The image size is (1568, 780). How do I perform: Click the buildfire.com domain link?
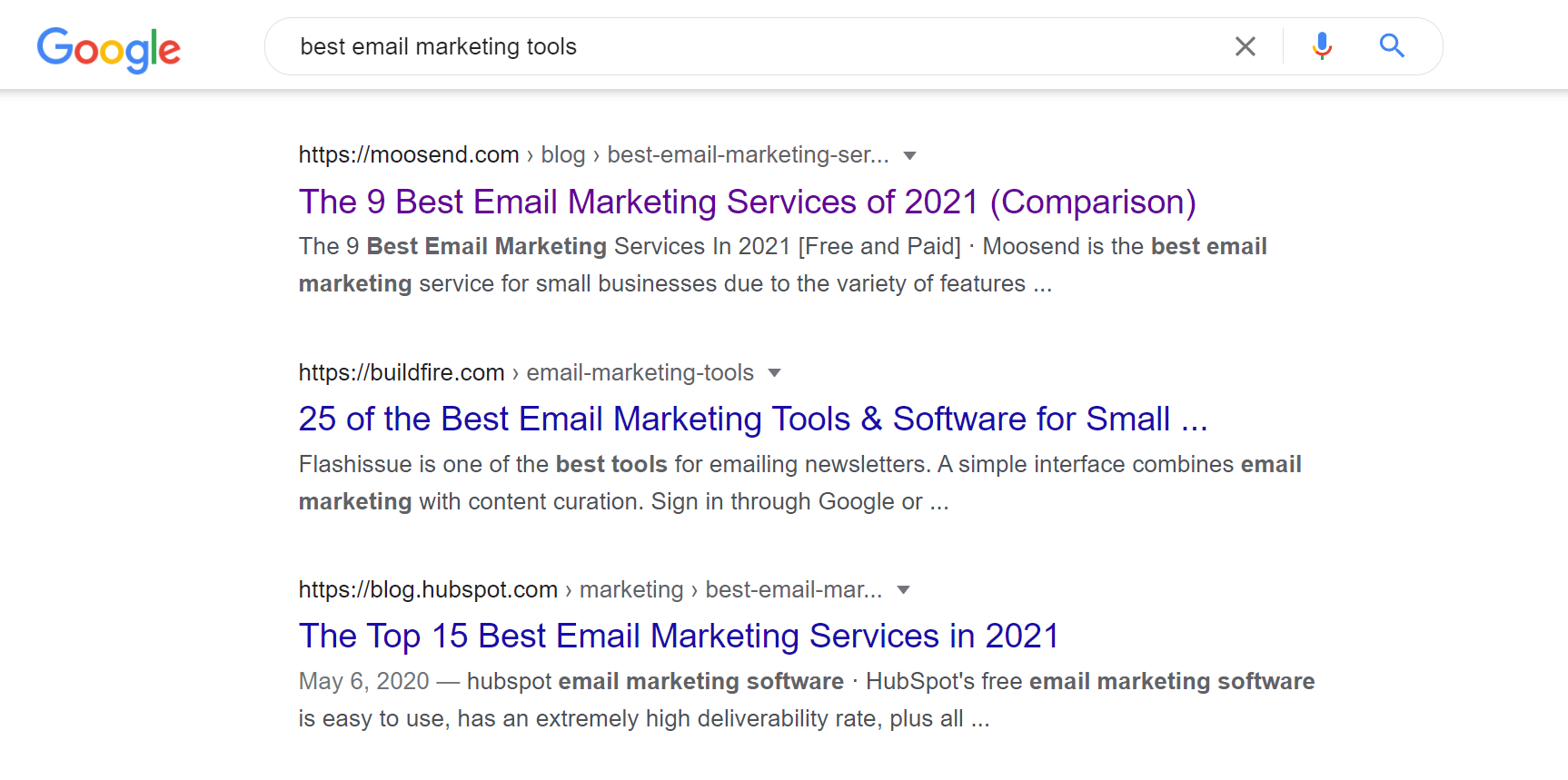tap(401, 372)
